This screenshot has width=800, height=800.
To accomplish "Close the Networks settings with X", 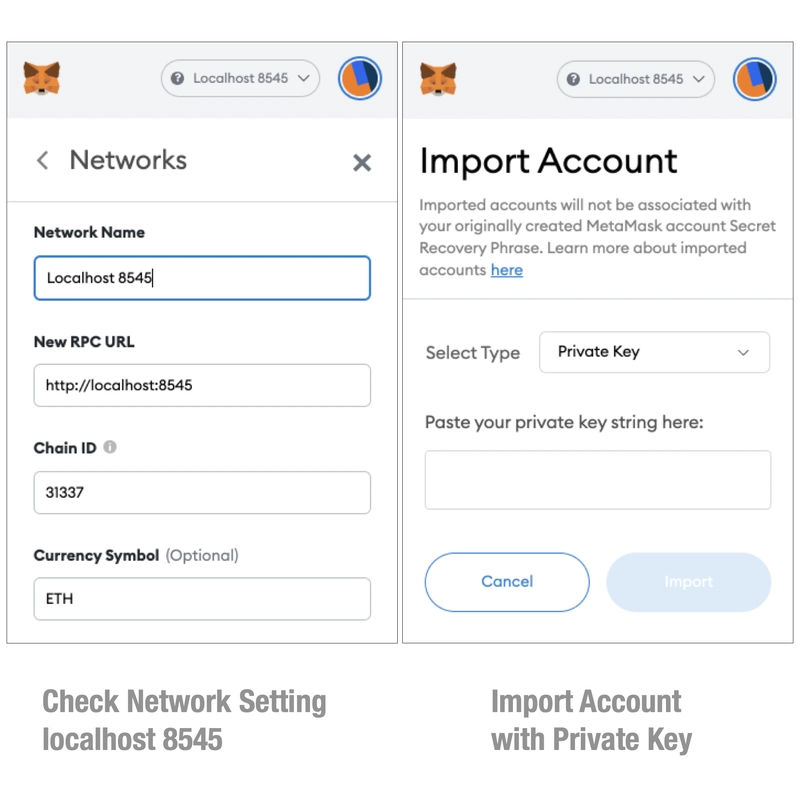I will [x=362, y=163].
